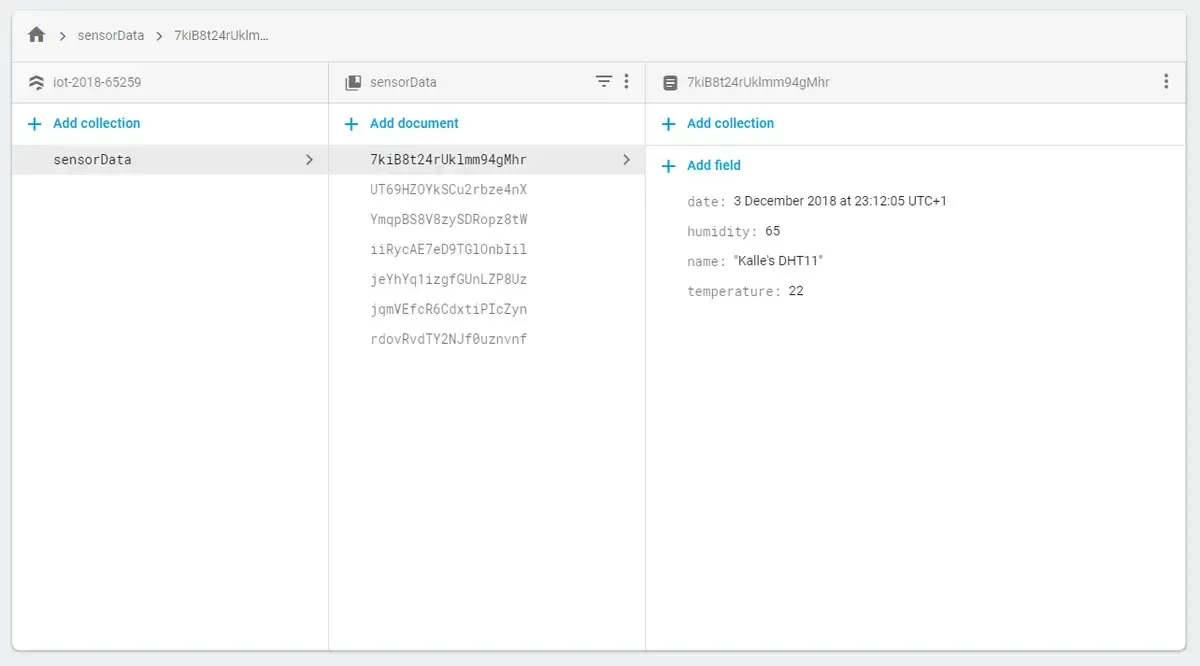Open the overflow menu for the document panel
Screen dimensions: 1200x666
pos(1166,81)
